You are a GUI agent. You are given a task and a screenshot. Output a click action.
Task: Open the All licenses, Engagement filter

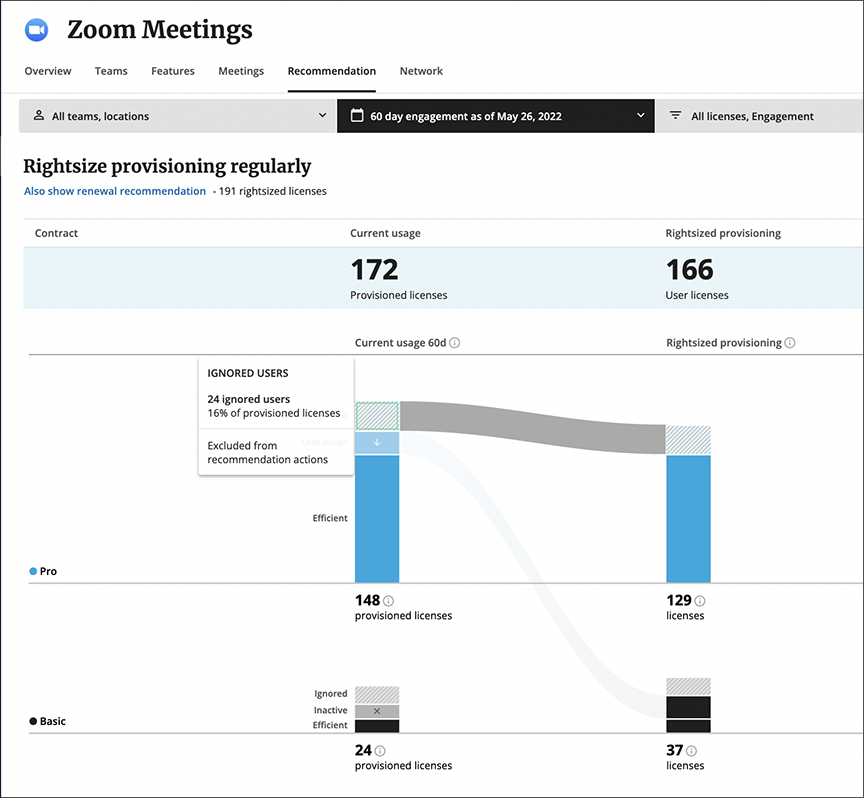[758, 116]
